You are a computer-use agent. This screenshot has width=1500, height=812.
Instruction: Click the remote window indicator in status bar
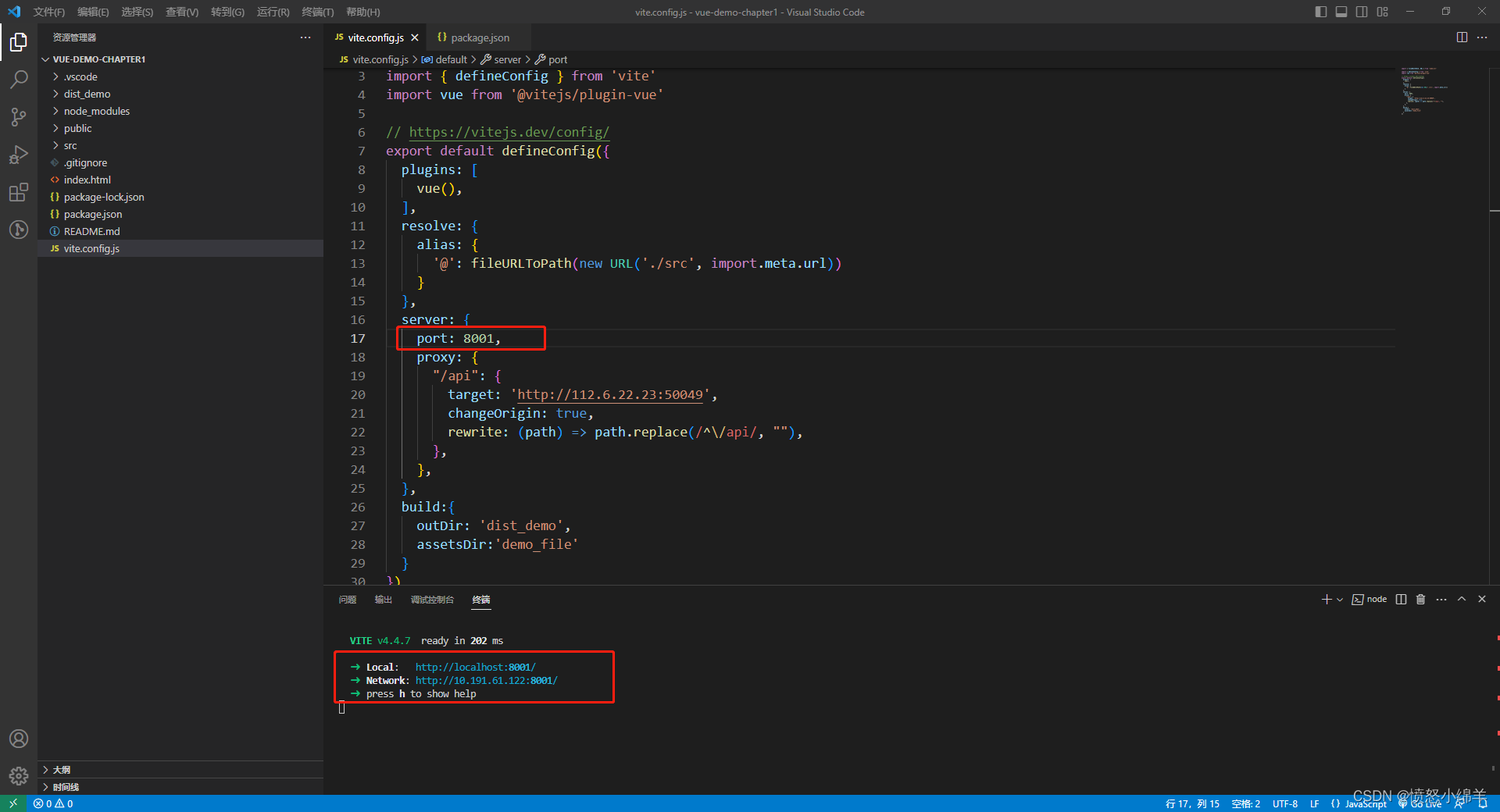13,803
